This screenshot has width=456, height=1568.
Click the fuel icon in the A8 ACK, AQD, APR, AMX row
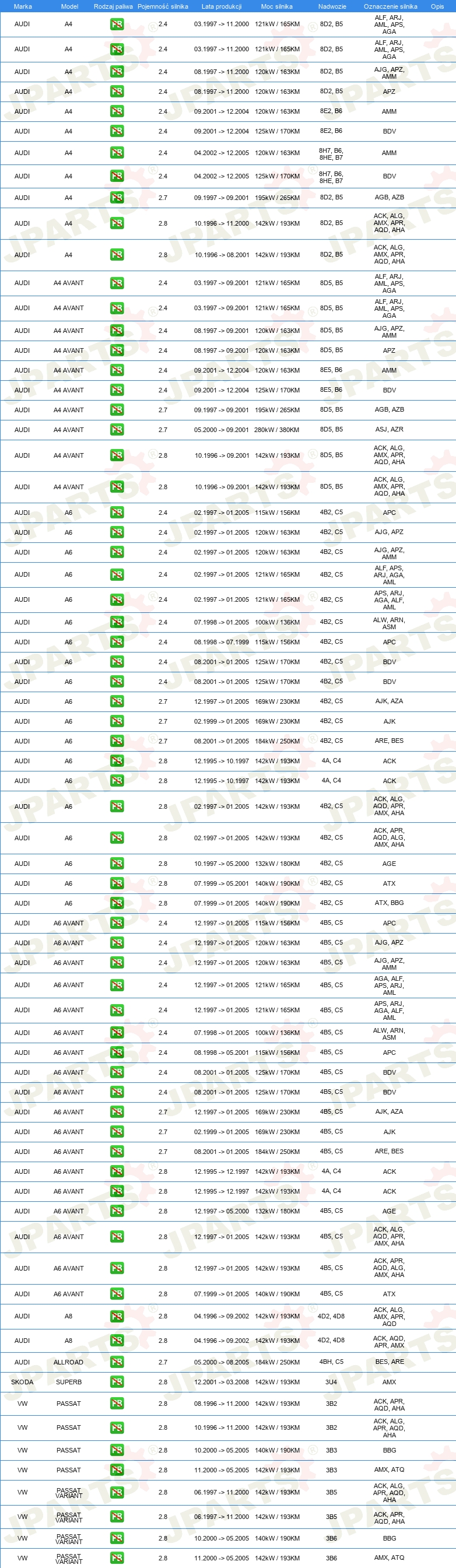click(x=117, y=1341)
